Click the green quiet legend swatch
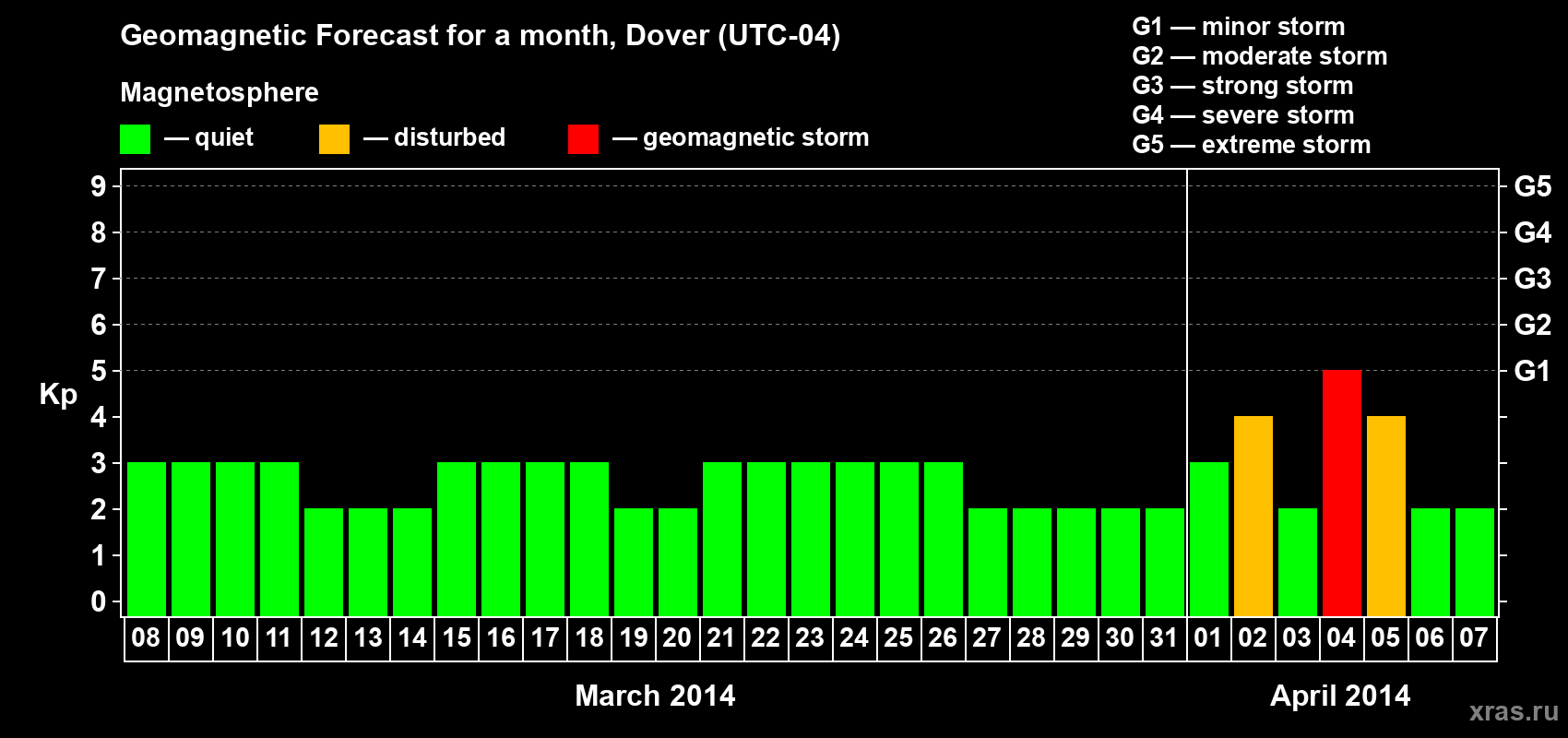 pos(135,139)
